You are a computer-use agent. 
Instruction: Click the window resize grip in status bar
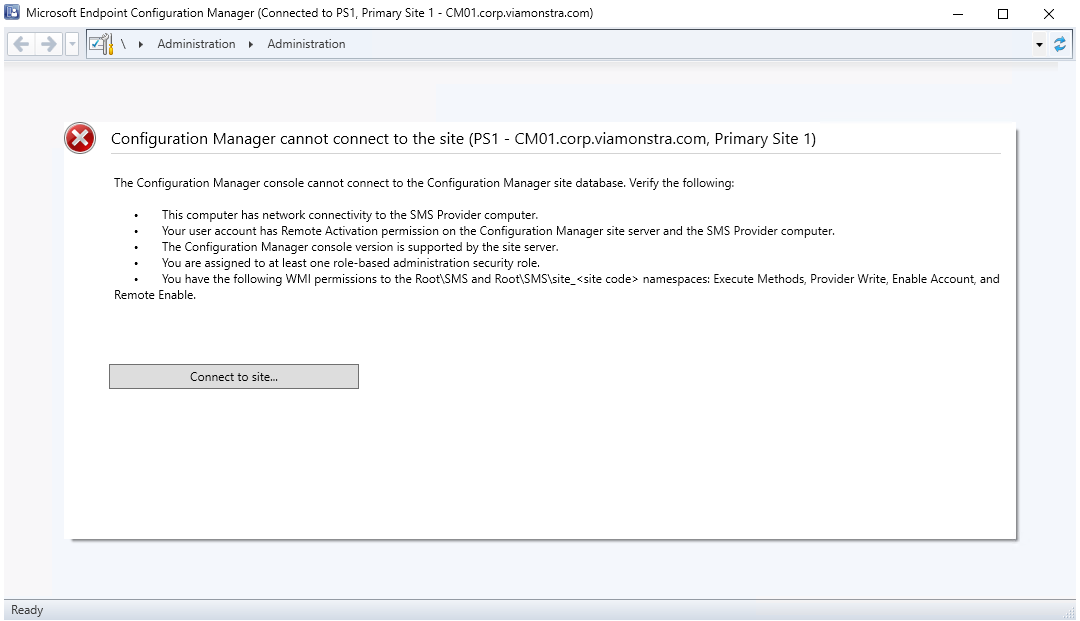[x=1069, y=612]
